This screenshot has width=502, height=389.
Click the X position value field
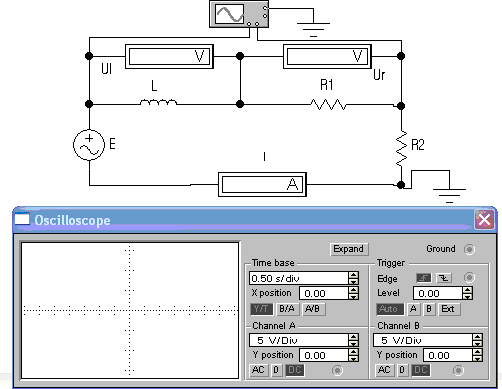(x=324, y=293)
